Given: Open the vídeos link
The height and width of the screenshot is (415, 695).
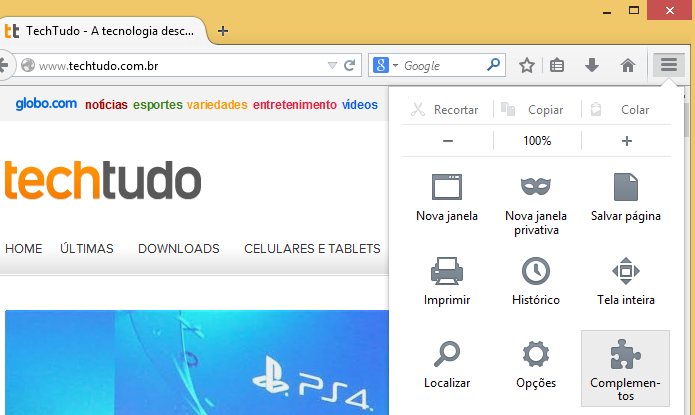Looking at the screenshot, I should 359,105.
